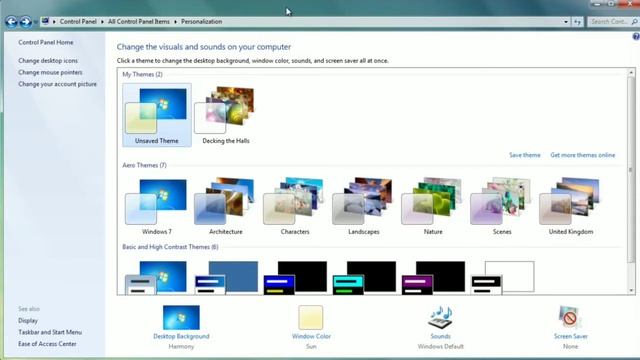Apply the United Kingdom theme

click(x=571, y=206)
